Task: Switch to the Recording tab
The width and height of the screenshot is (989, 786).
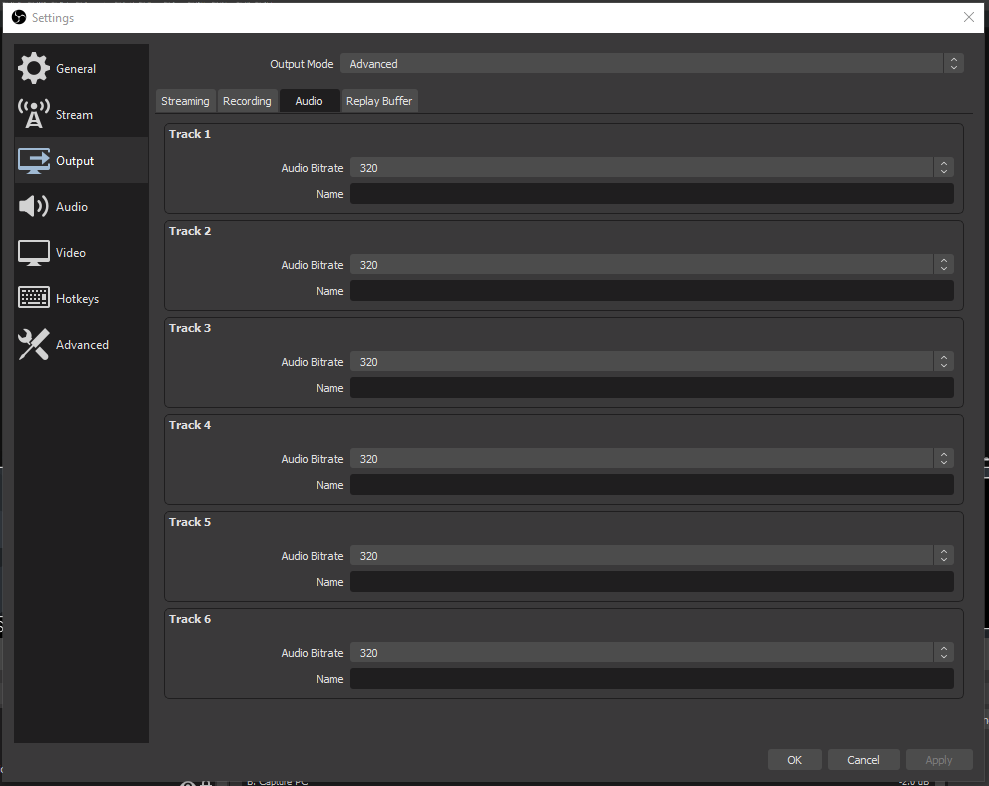Action: pyautogui.click(x=247, y=101)
